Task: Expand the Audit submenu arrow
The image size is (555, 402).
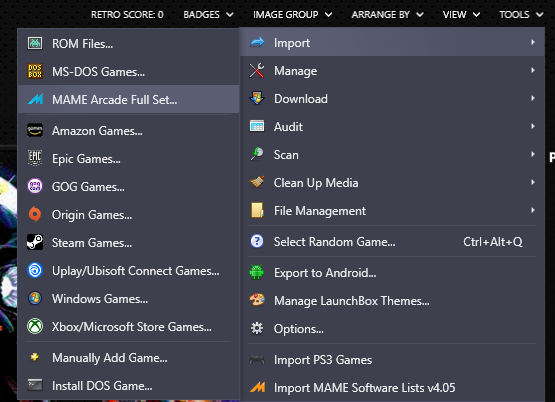Action: tap(533, 126)
